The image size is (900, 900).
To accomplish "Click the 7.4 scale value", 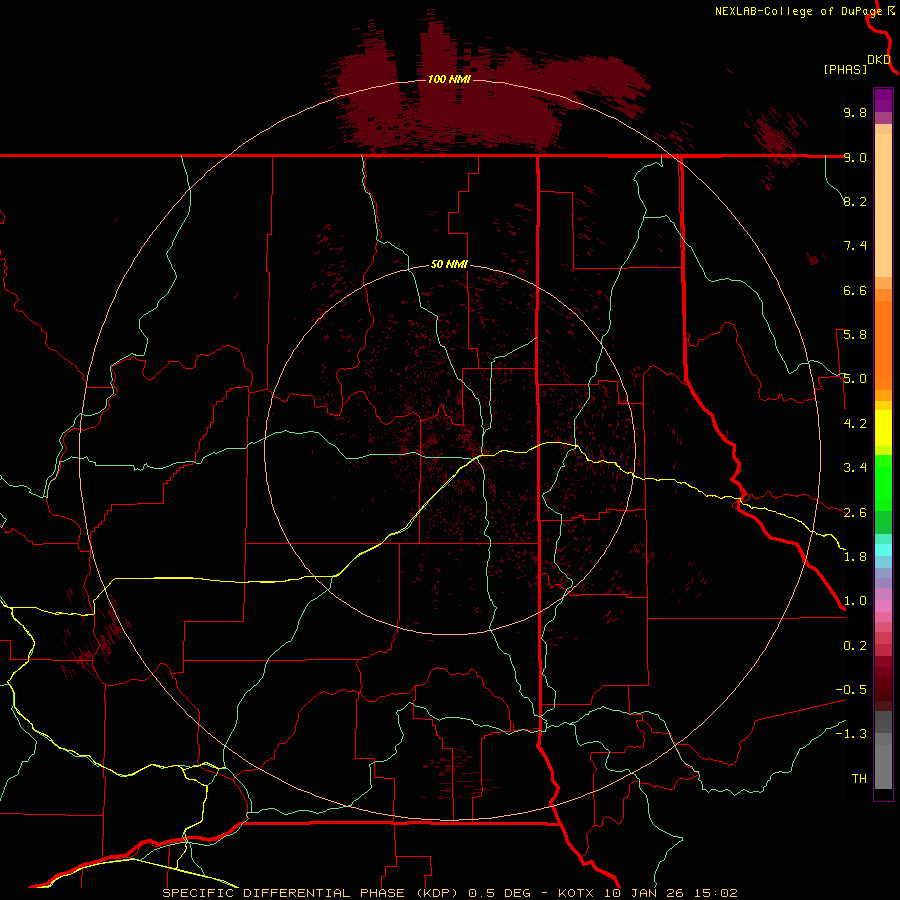I will (x=855, y=246).
